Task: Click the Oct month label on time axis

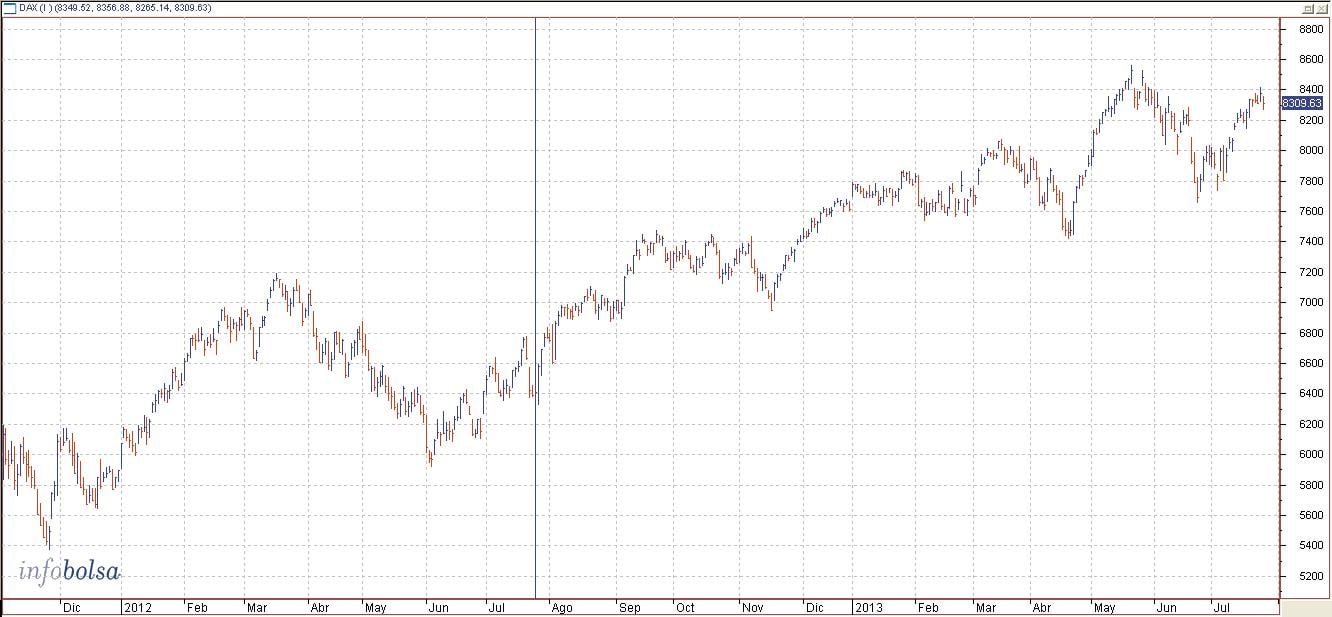Action: 685,606
